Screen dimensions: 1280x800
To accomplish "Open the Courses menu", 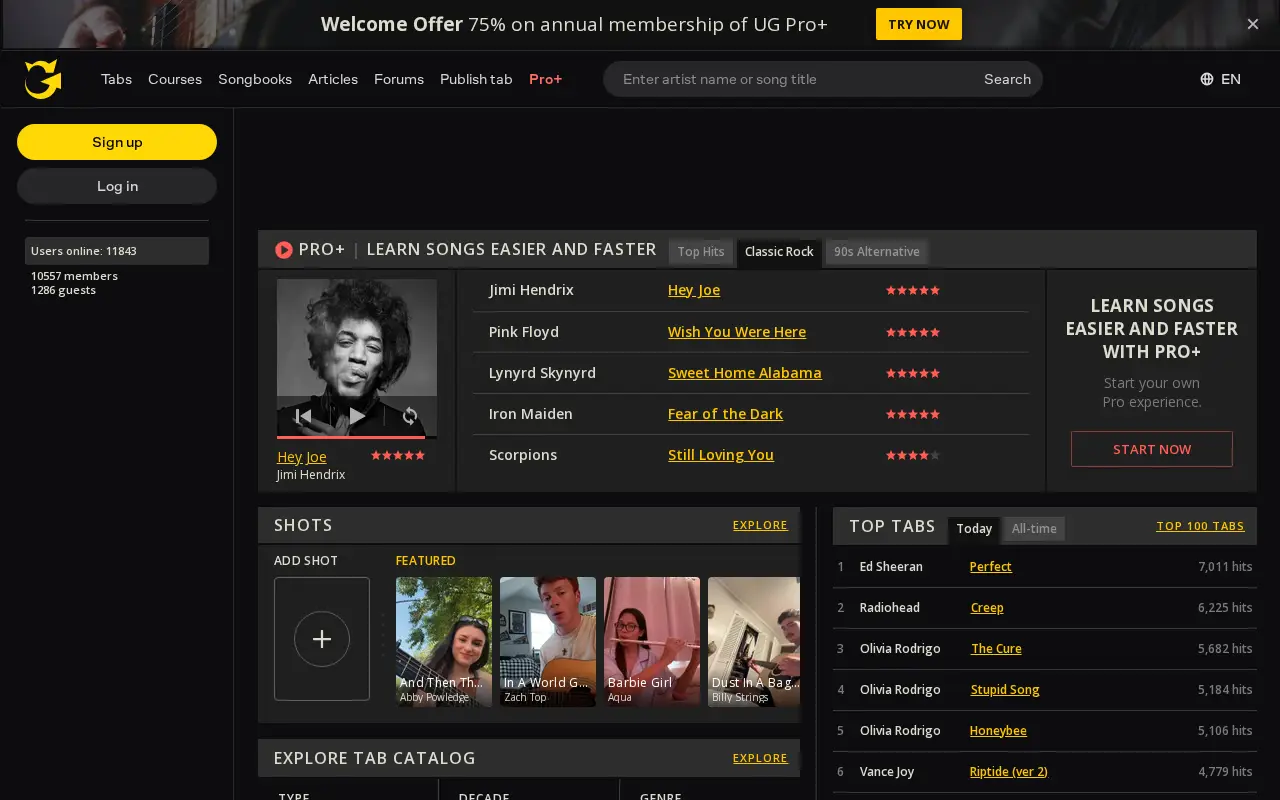I will coord(175,79).
